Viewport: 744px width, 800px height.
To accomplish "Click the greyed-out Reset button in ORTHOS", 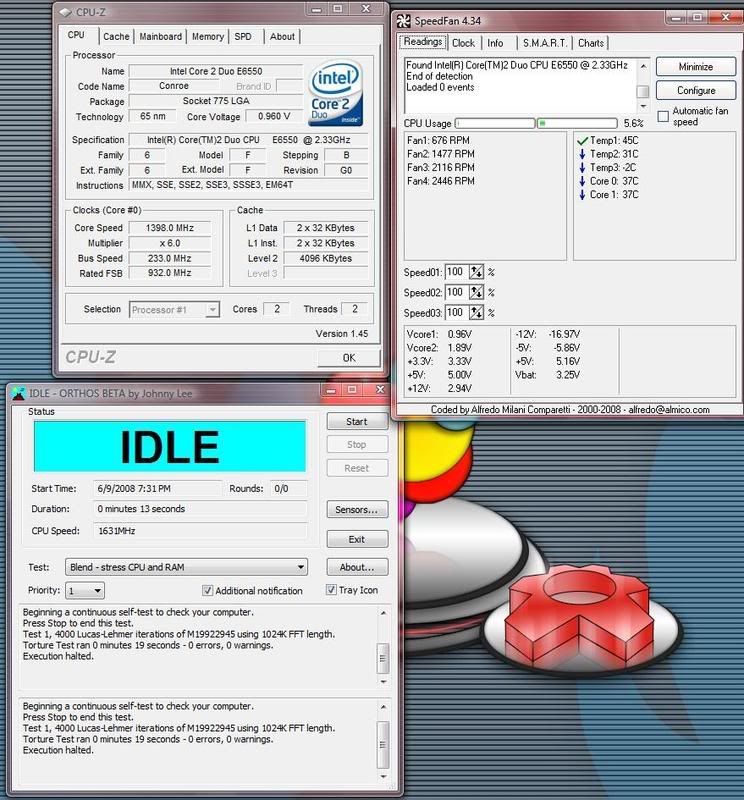I will pos(357,468).
